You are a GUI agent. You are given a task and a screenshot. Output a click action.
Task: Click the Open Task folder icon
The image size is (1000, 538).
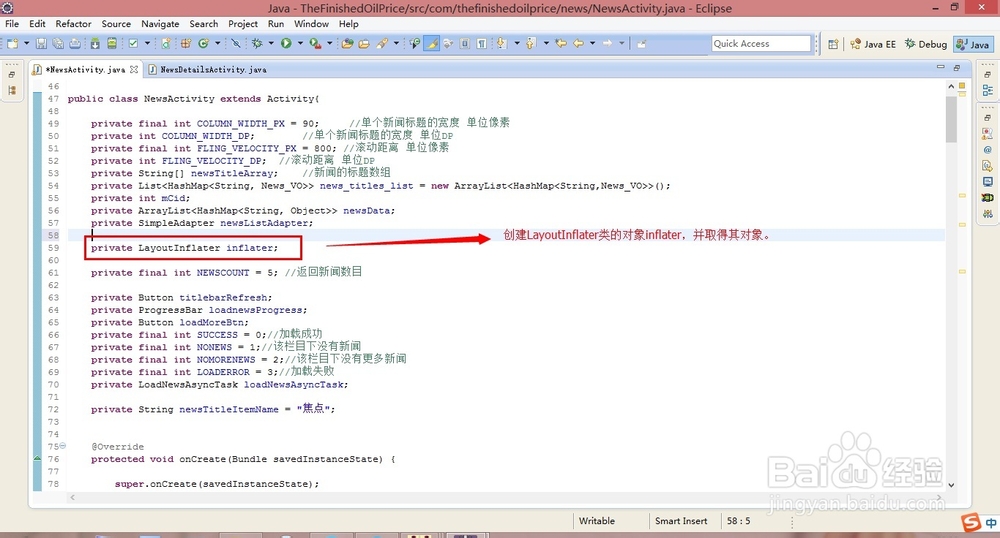tap(364, 43)
